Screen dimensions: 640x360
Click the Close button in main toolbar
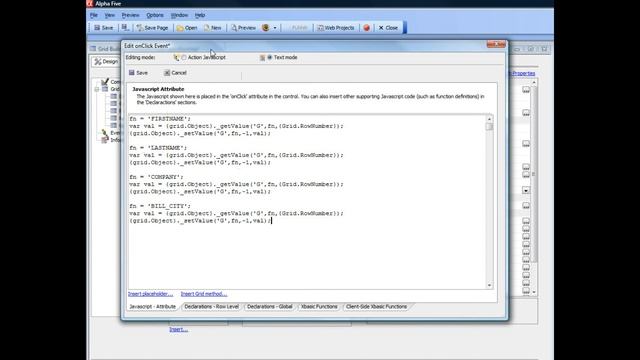point(388,28)
